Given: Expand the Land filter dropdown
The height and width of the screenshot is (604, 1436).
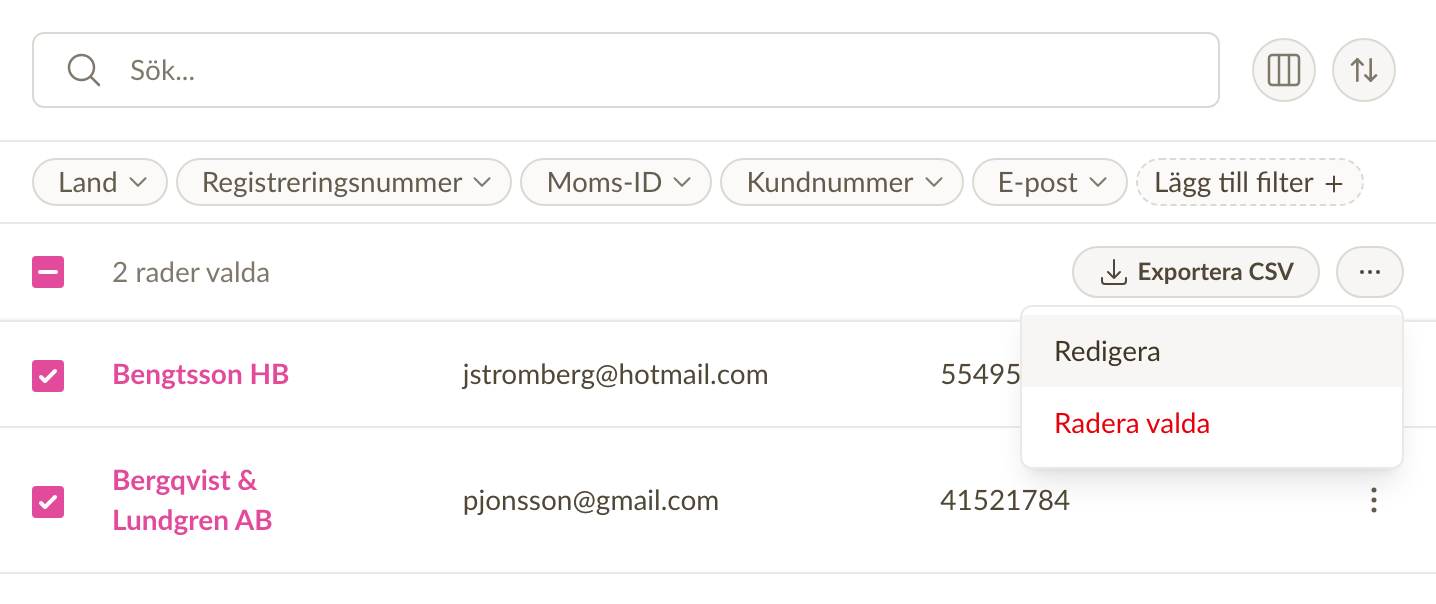Looking at the screenshot, I should (x=100, y=183).
